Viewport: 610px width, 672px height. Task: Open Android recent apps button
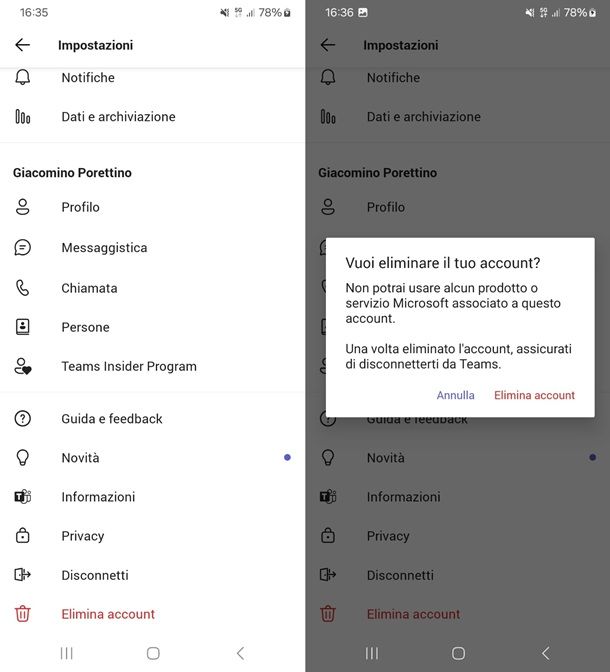[67, 653]
